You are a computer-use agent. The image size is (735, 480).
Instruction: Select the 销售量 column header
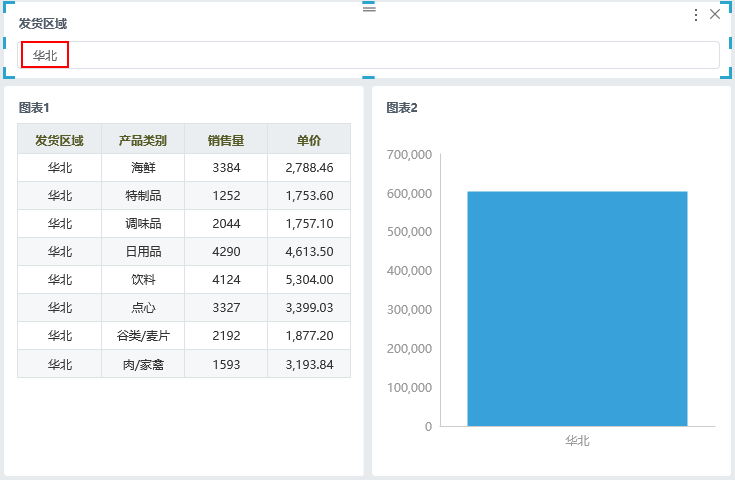click(x=226, y=140)
